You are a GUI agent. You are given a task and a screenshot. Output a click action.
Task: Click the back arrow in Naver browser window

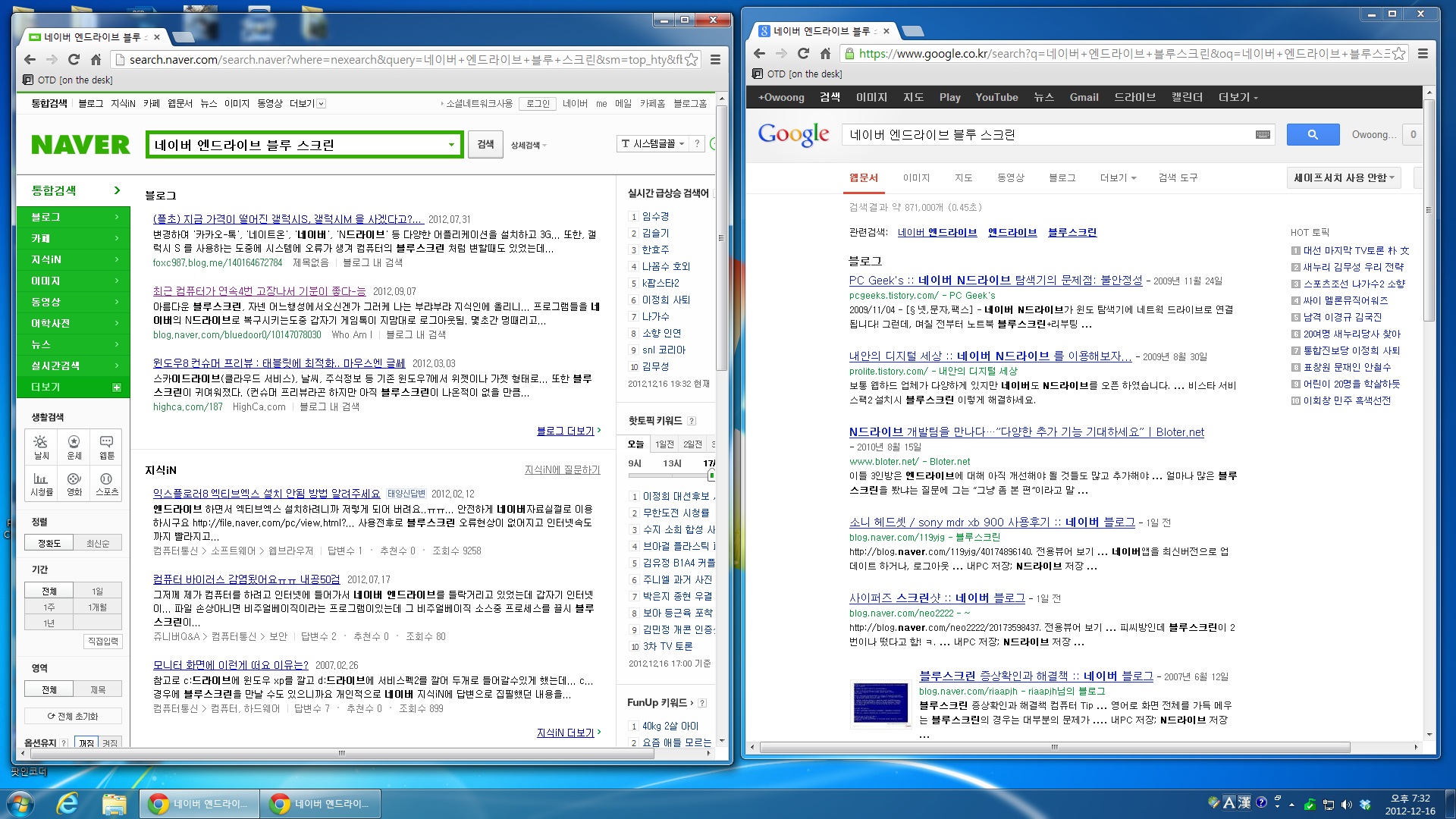pyautogui.click(x=30, y=59)
